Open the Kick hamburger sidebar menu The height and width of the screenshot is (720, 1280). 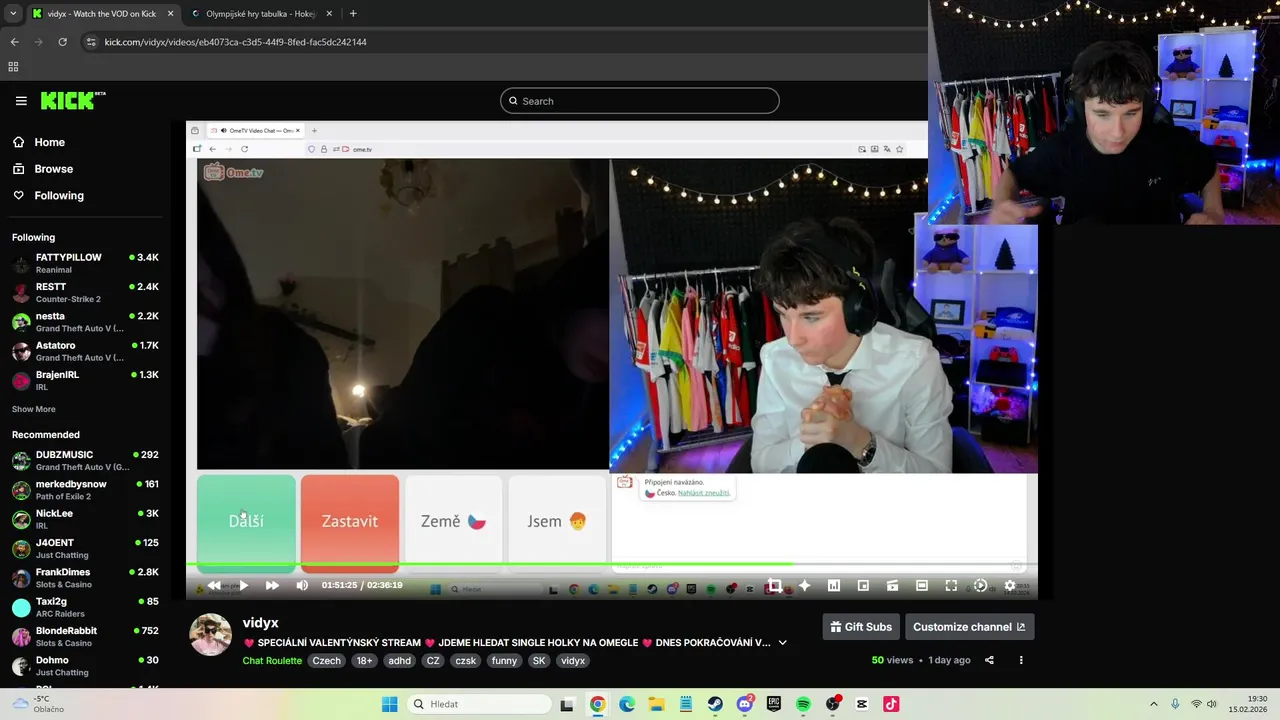21,101
